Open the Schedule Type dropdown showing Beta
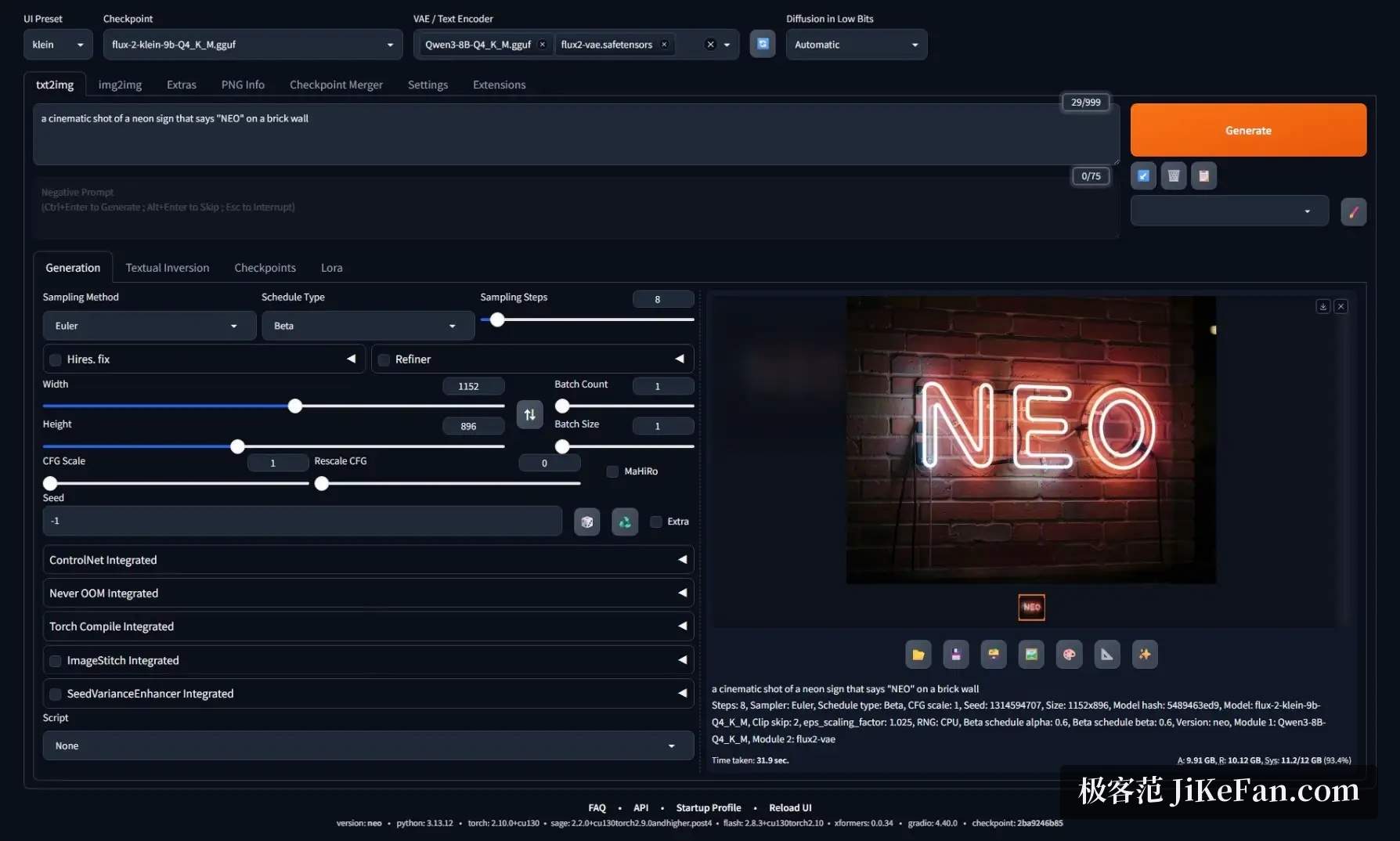The height and width of the screenshot is (841, 1400). [x=368, y=326]
